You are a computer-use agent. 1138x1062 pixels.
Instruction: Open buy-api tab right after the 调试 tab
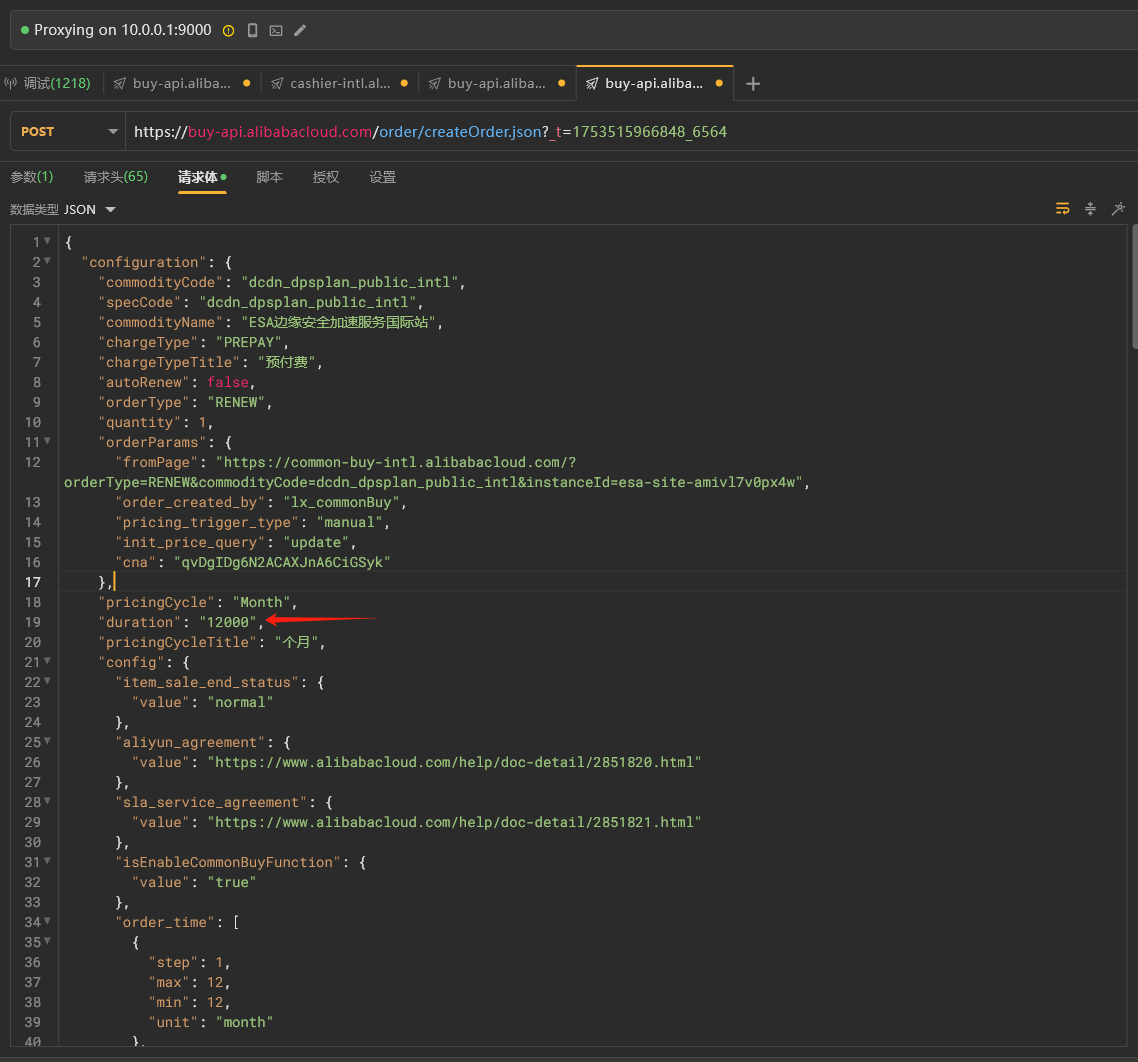181,83
